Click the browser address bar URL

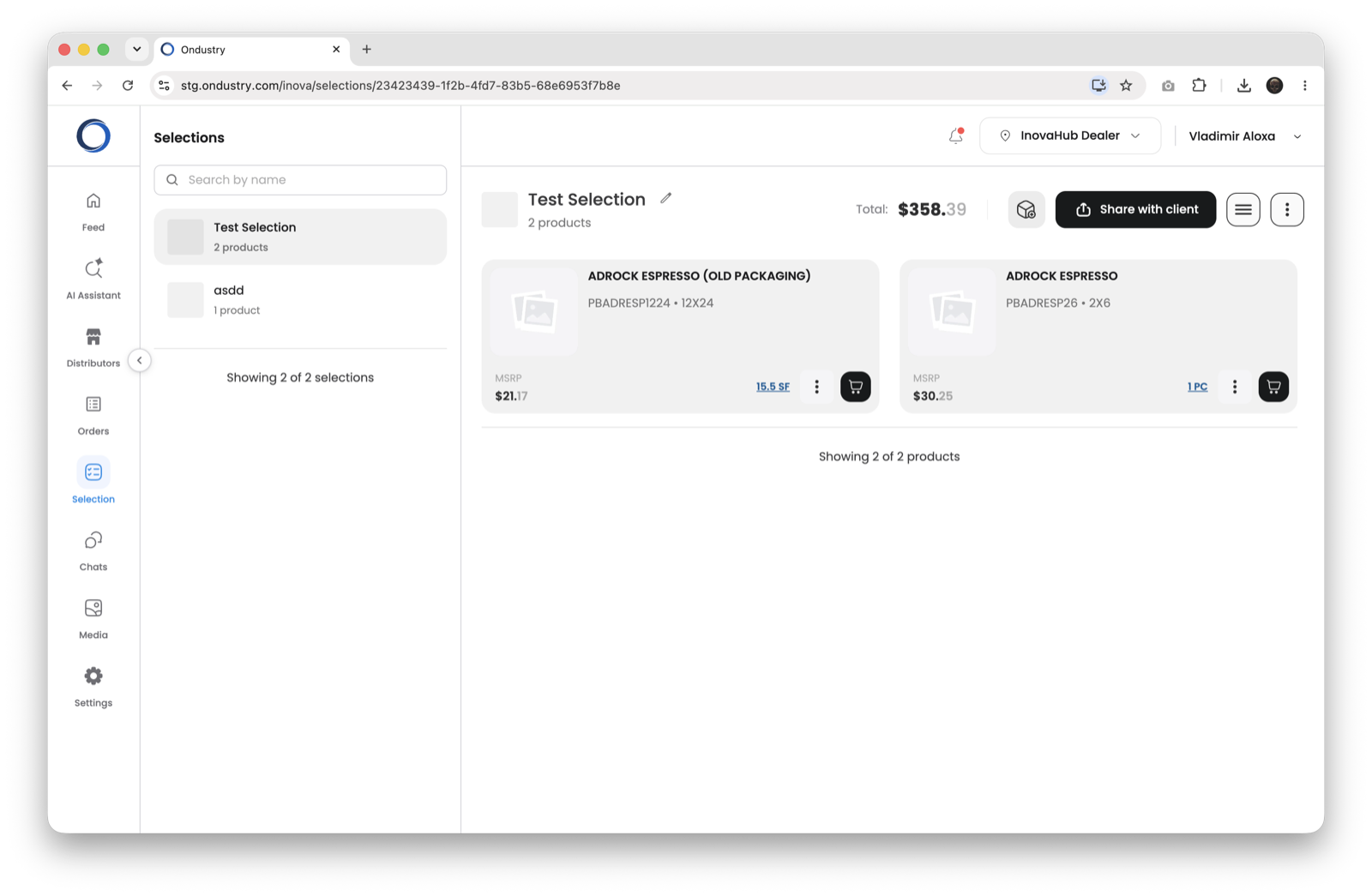tap(400, 86)
